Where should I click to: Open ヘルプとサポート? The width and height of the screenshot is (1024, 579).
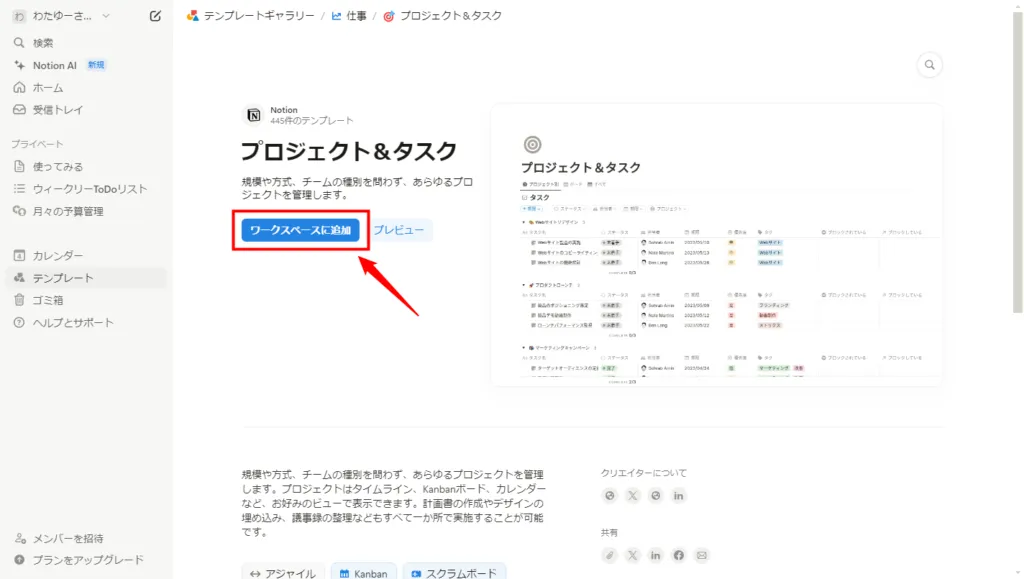[86, 322]
